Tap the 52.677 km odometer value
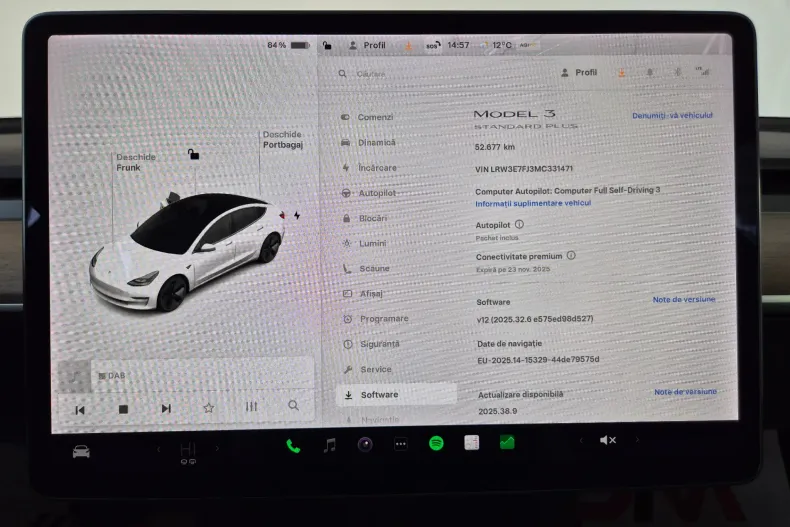The height and width of the screenshot is (527, 790). tap(495, 147)
